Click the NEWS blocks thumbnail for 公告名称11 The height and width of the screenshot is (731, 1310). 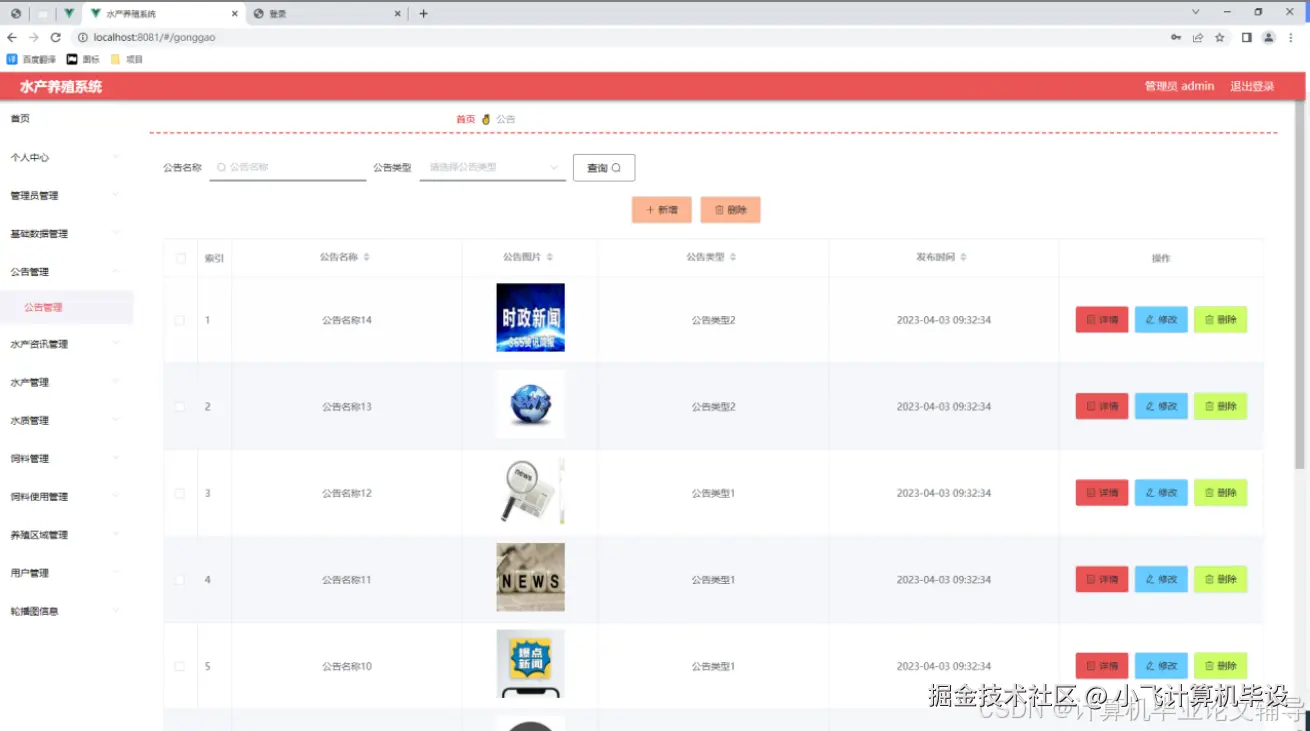pos(530,577)
